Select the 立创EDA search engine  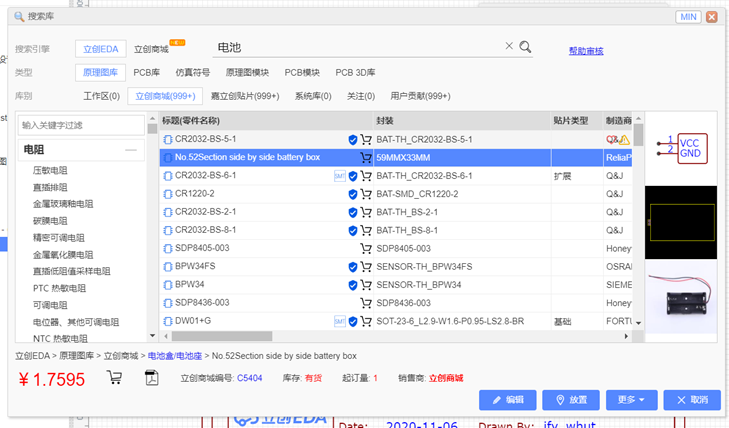(100, 49)
